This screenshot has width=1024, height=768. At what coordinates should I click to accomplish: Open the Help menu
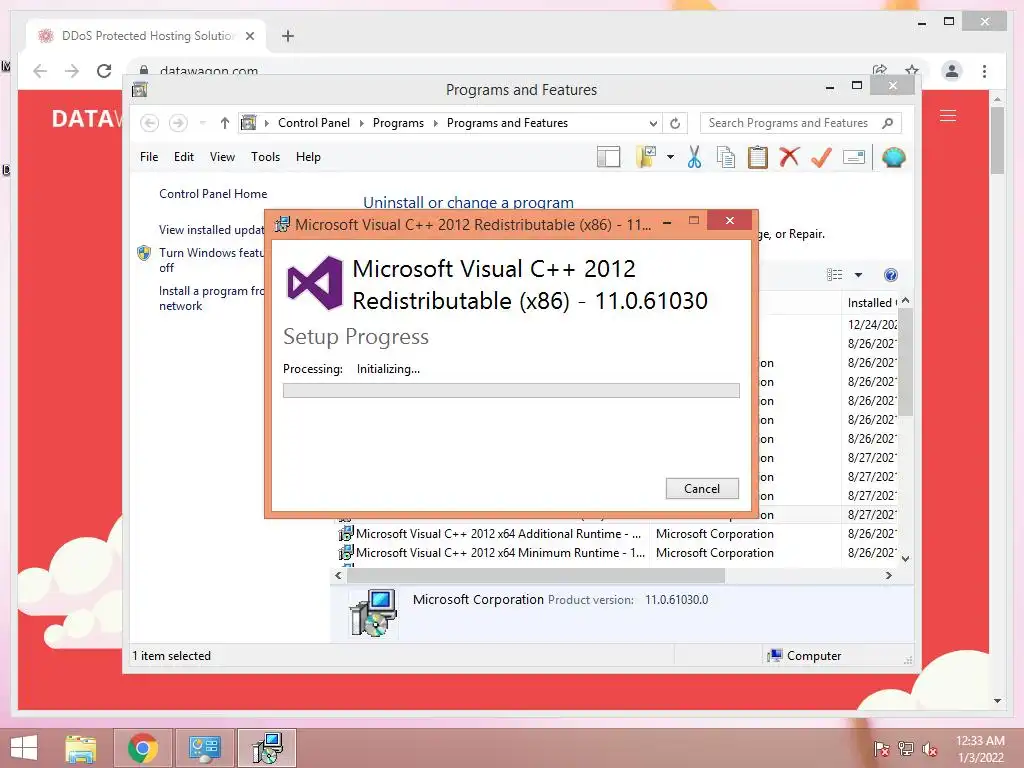point(308,157)
